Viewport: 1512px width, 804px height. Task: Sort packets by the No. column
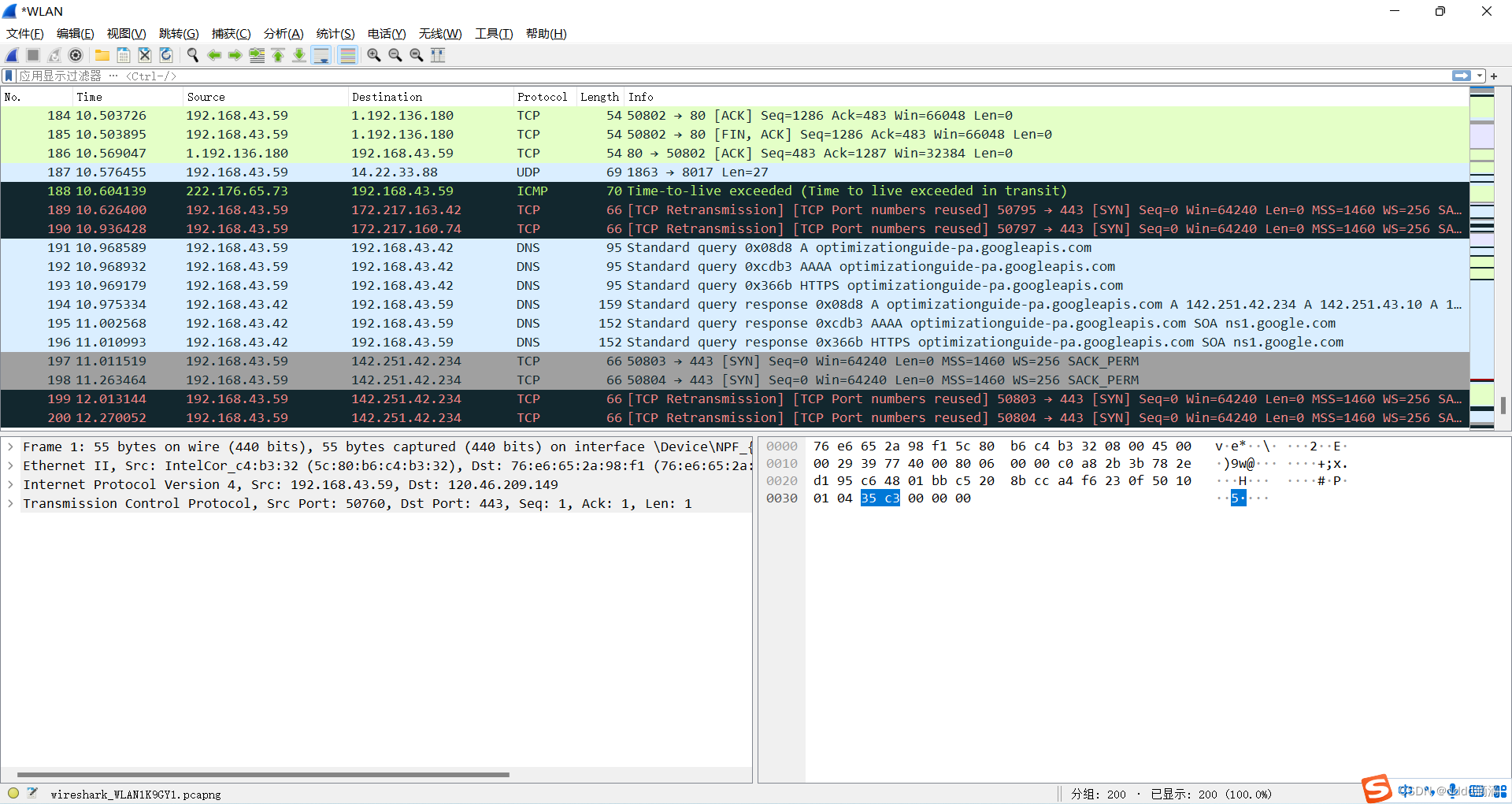36,97
